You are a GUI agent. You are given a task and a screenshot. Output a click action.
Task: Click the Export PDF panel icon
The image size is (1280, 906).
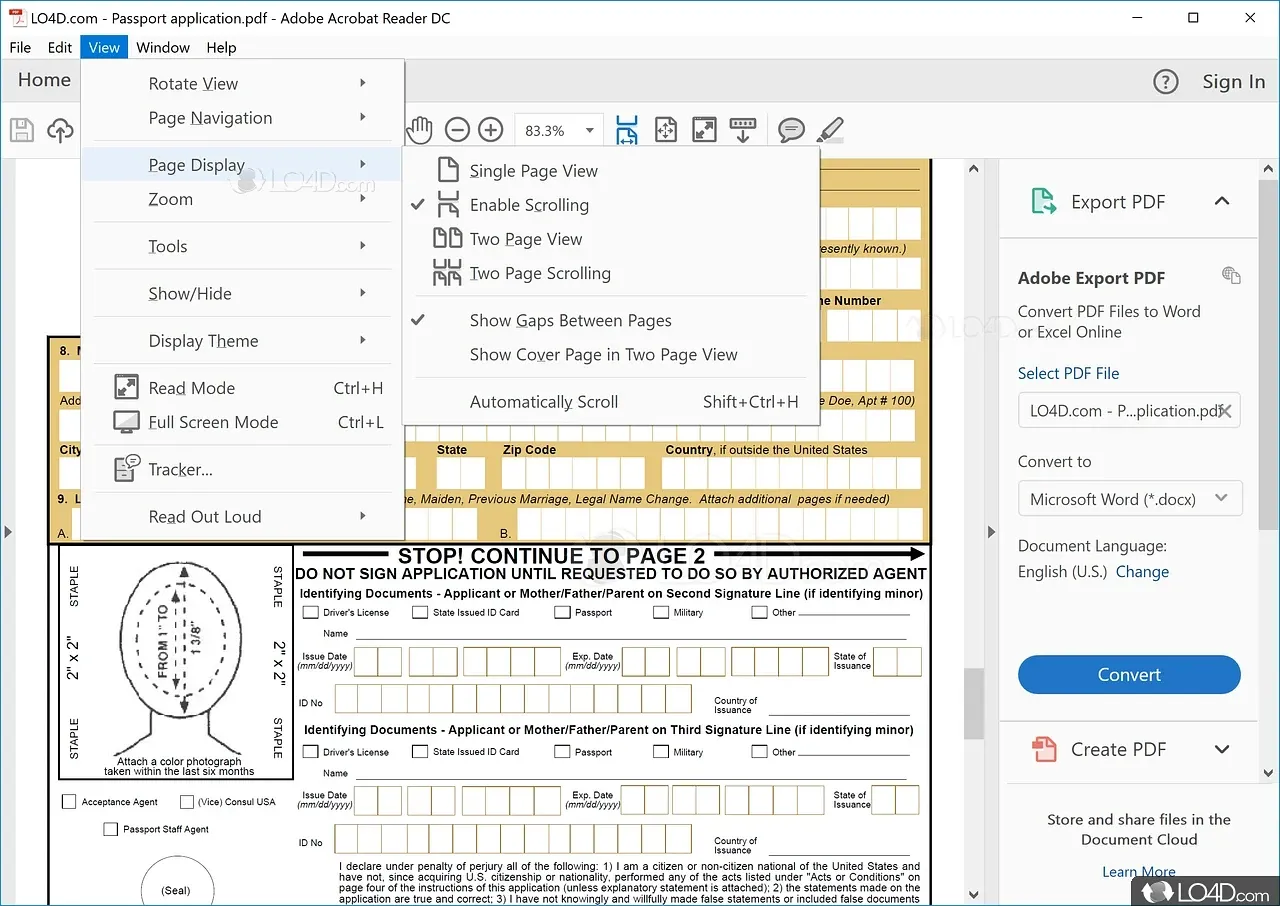[x=1044, y=202]
